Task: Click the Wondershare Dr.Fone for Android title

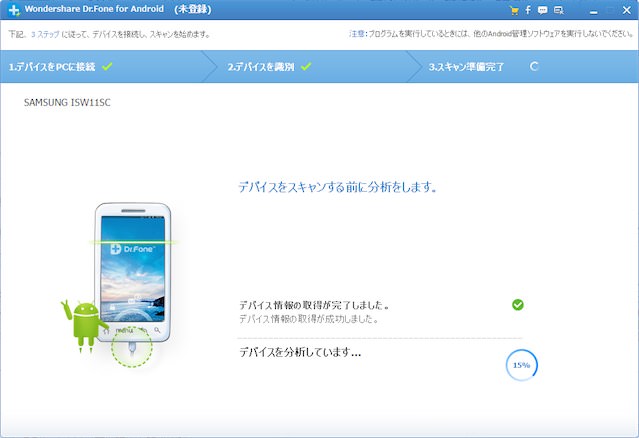Action: pyautogui.click(x=94, y=9)
